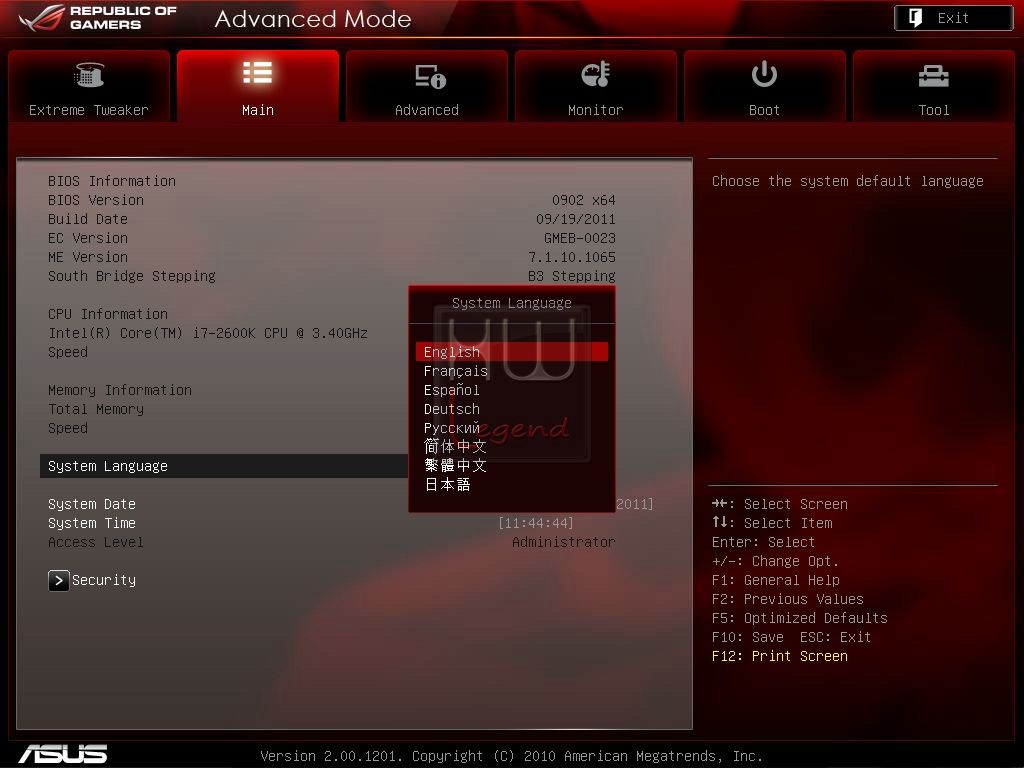Switch to the Monitor tab label
The height and width of the screenshot is (768, 1024).
[596, 110]
